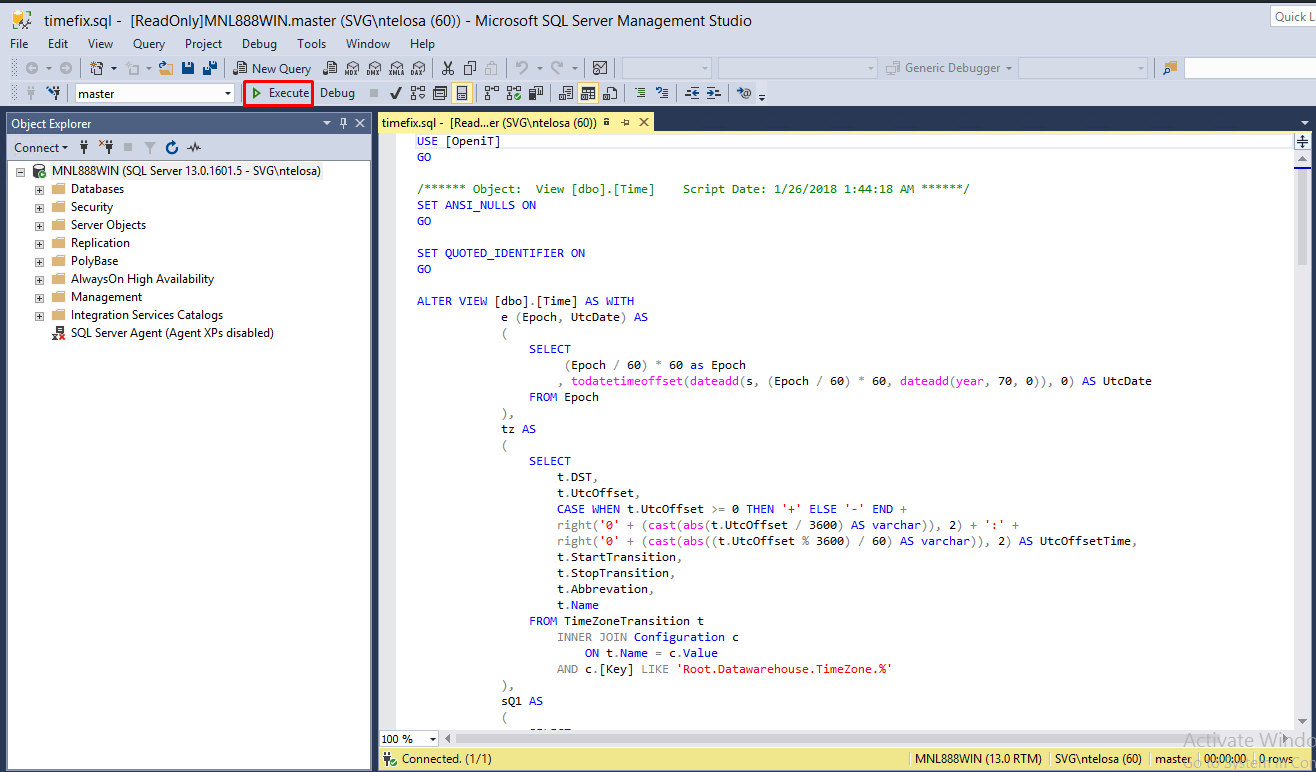Expand the AlwaysOn High Availability node
This screenshot has width=1316, height=772.
click(39, 279)
